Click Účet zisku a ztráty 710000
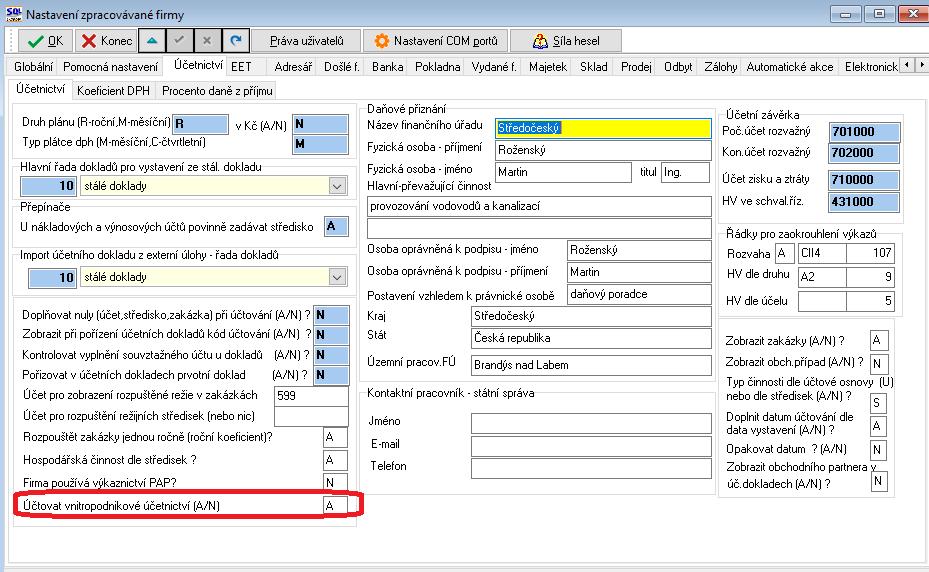The width and height of the screenshot is (929, 572). pos(864,180)
